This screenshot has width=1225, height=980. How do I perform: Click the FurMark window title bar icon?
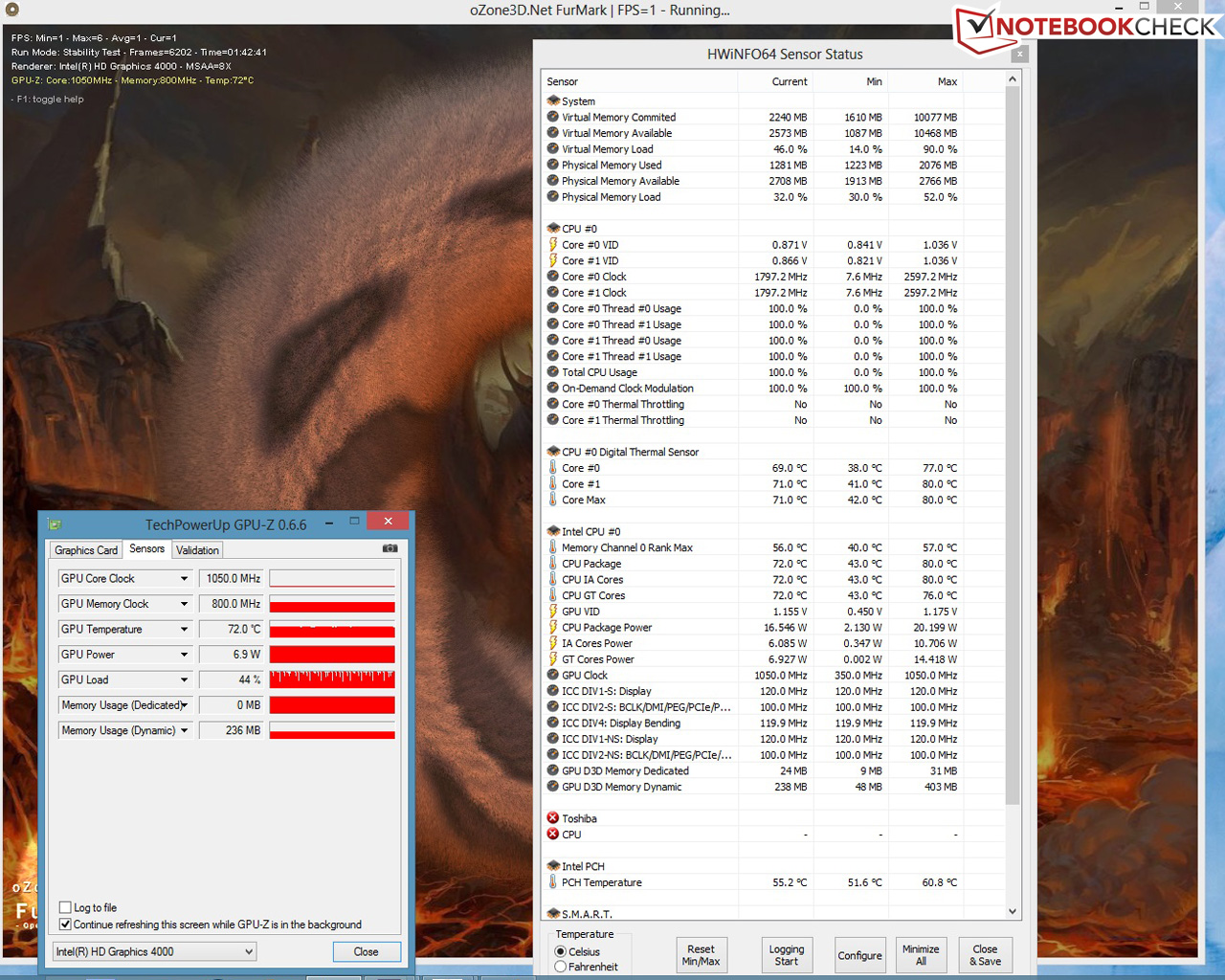pyautogui.click(x=11, y=10)
